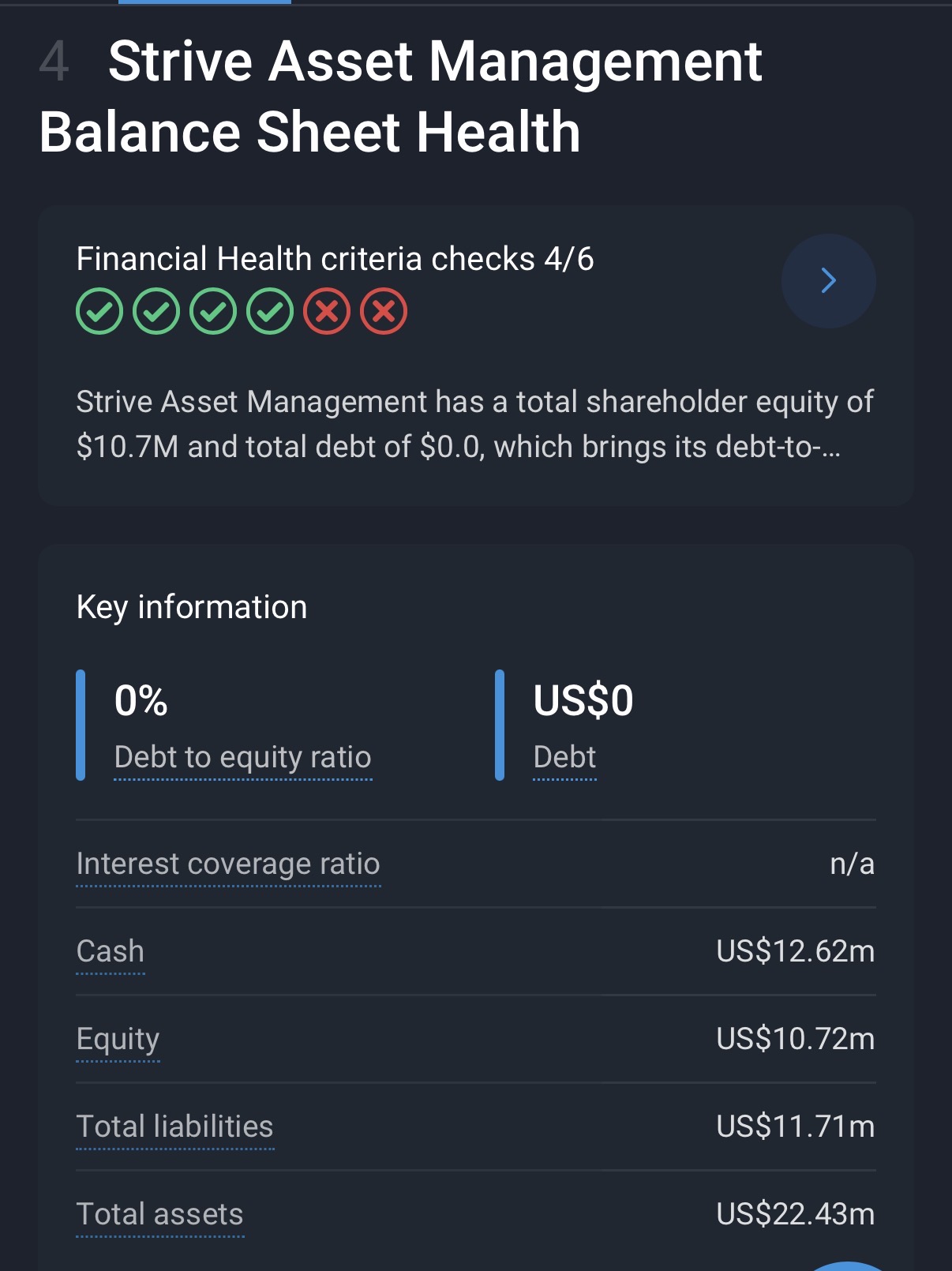Click the Debt to equity ratio label

[242, 757]
